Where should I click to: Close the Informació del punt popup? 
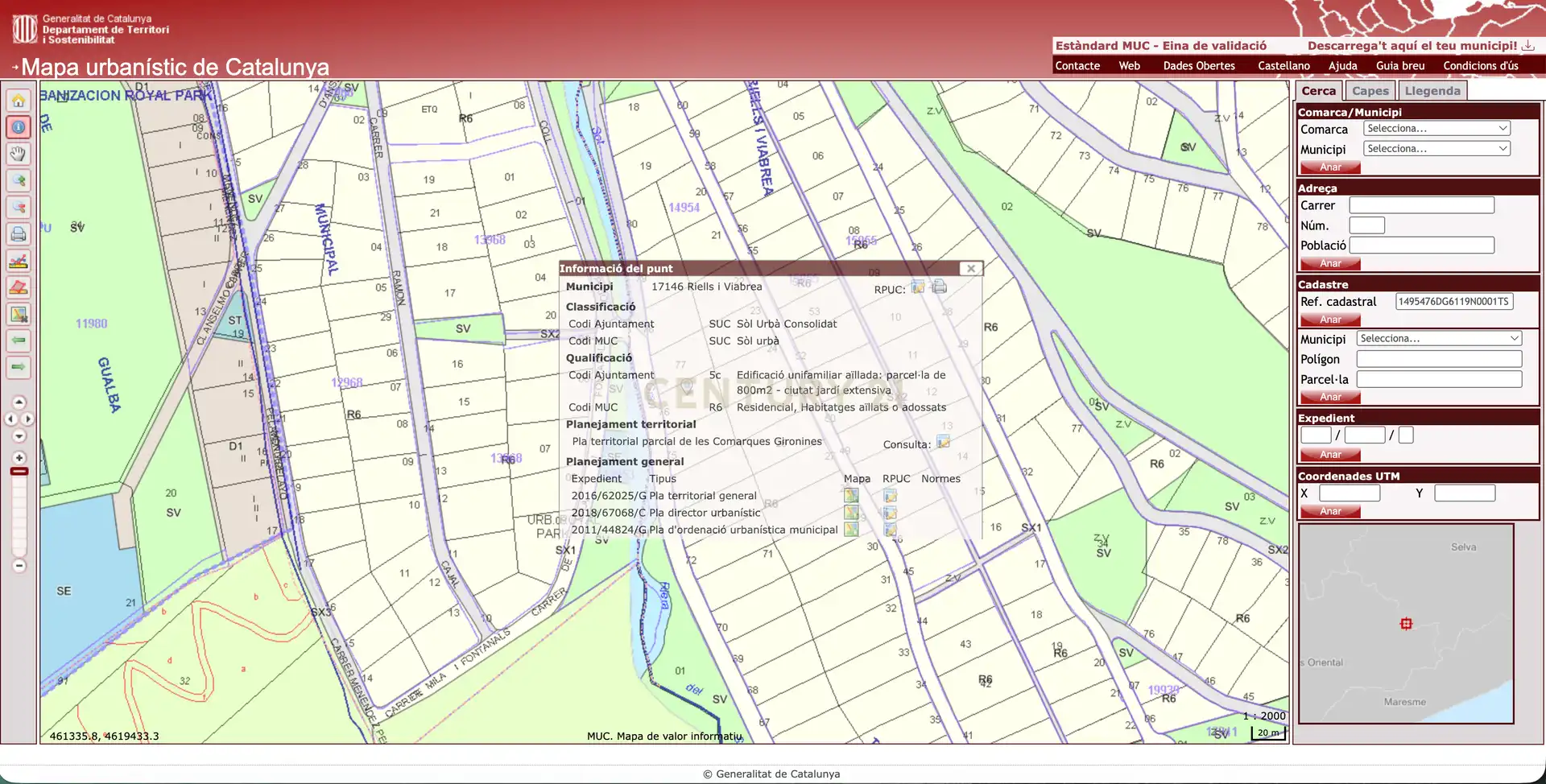coord(971,269)
